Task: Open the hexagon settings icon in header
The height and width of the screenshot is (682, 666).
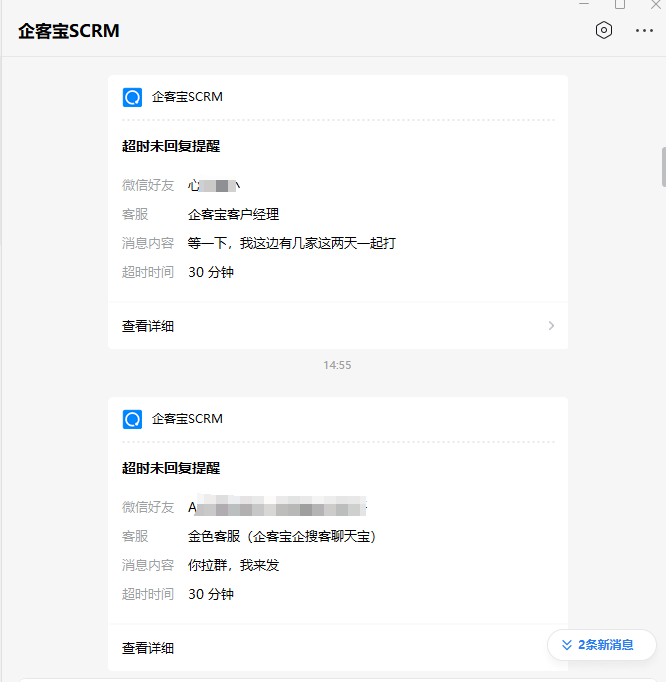Action: tap(604, 30)
